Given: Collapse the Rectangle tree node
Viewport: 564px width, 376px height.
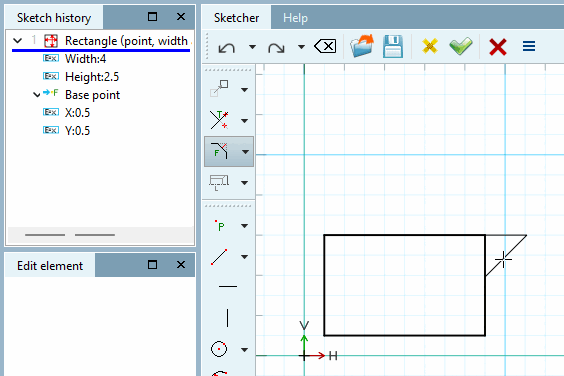Looking at the screenshot, I should click(17, 41).
